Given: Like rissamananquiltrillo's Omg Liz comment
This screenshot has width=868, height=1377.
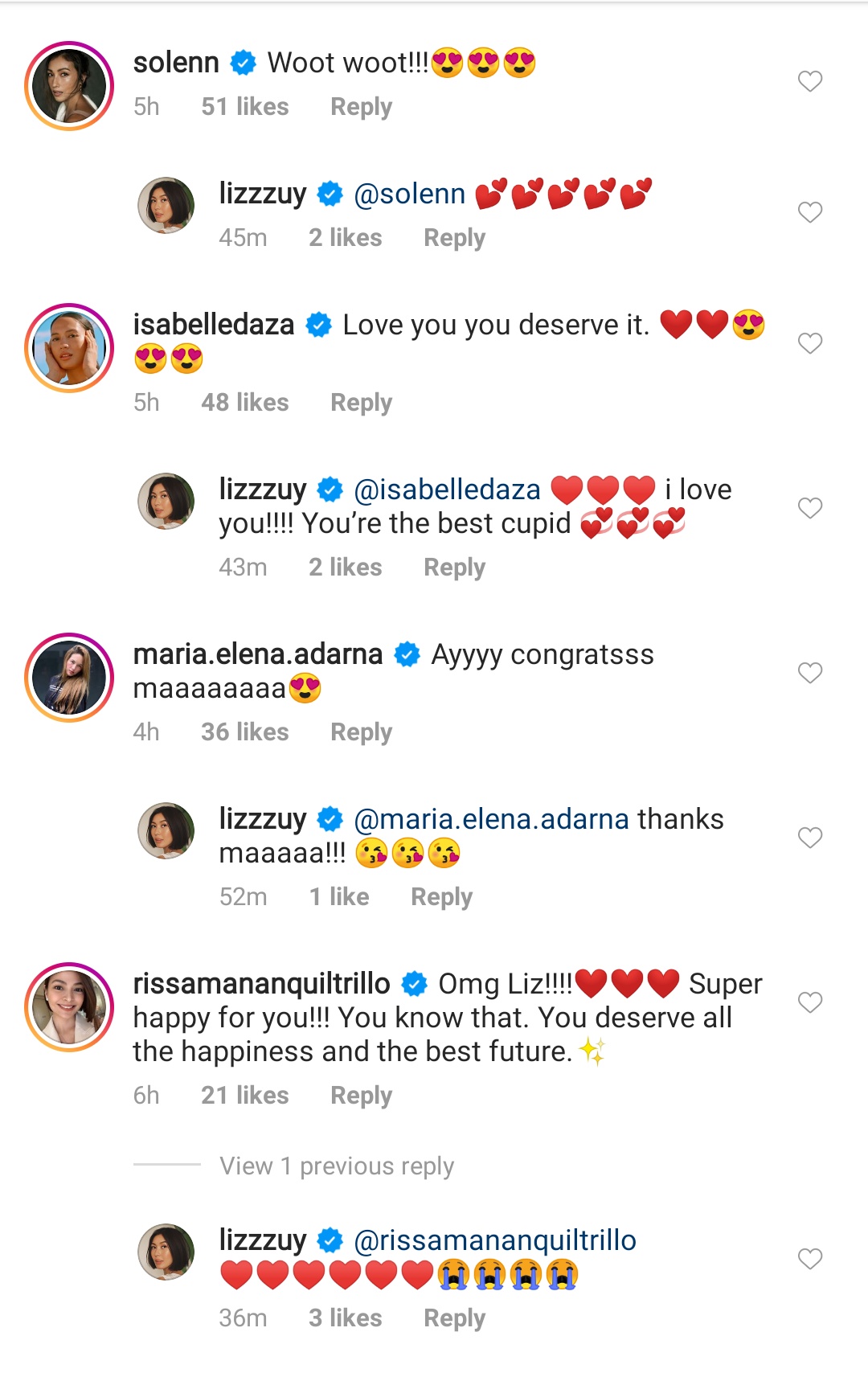Looking at the screenshot, I should point(809,1002).
